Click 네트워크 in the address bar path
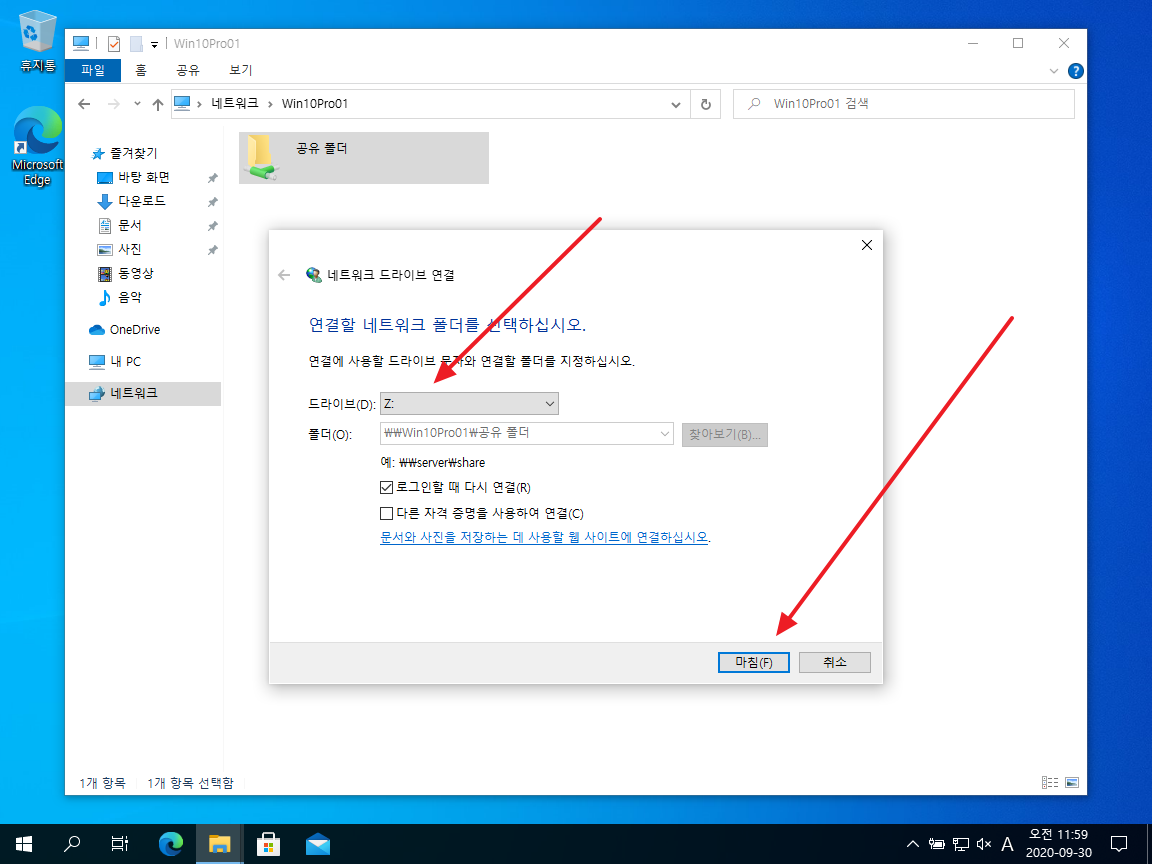The width and height of the screenshot is (1152, 864). [x=235, y=104]
